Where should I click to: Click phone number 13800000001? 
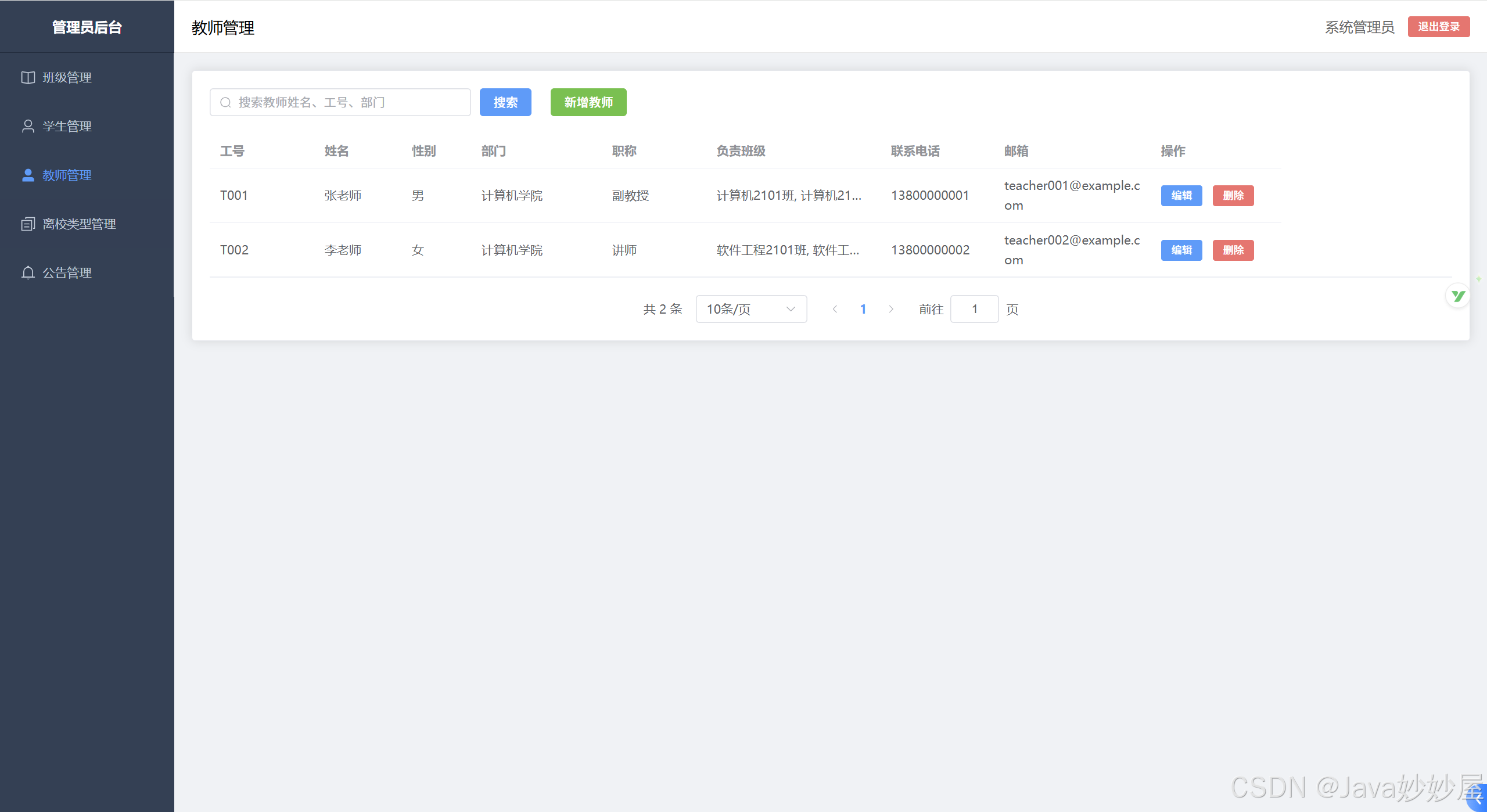(x=930, y=196)
